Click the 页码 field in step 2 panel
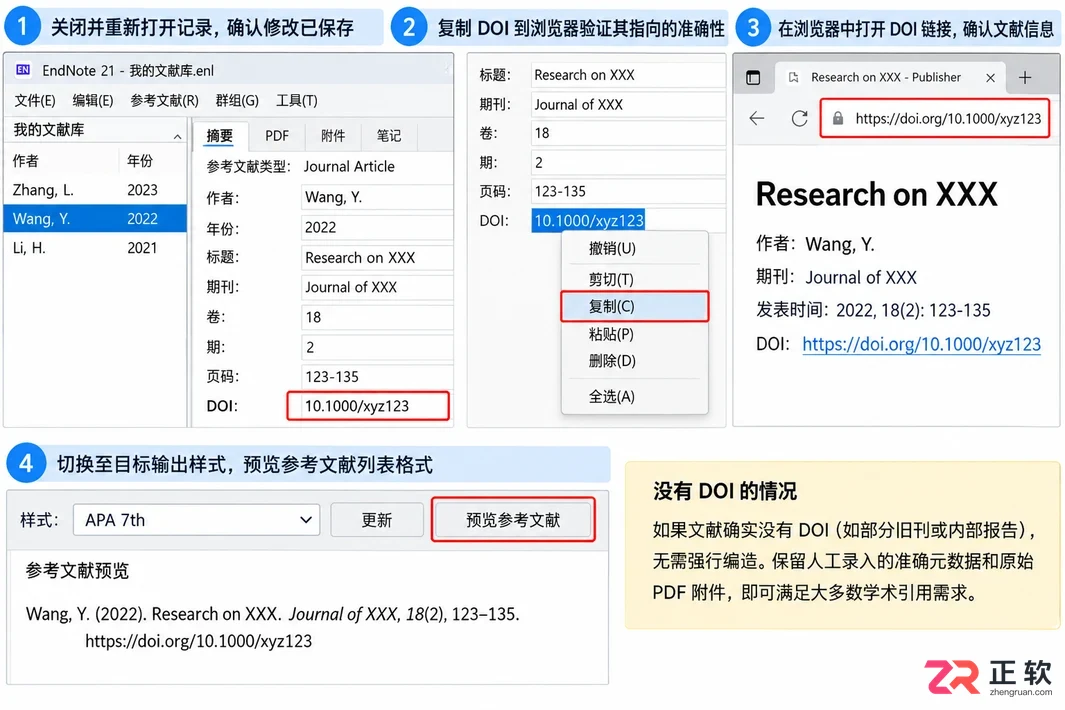Image resolution: width=1065 pixels, height=710 pixels. pos(628,192)
